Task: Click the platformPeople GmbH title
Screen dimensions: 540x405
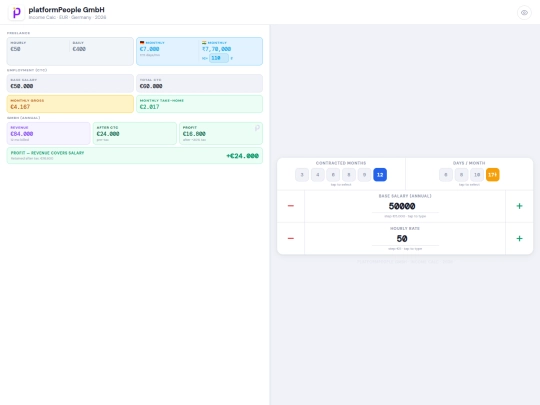Action: [66, 10]
